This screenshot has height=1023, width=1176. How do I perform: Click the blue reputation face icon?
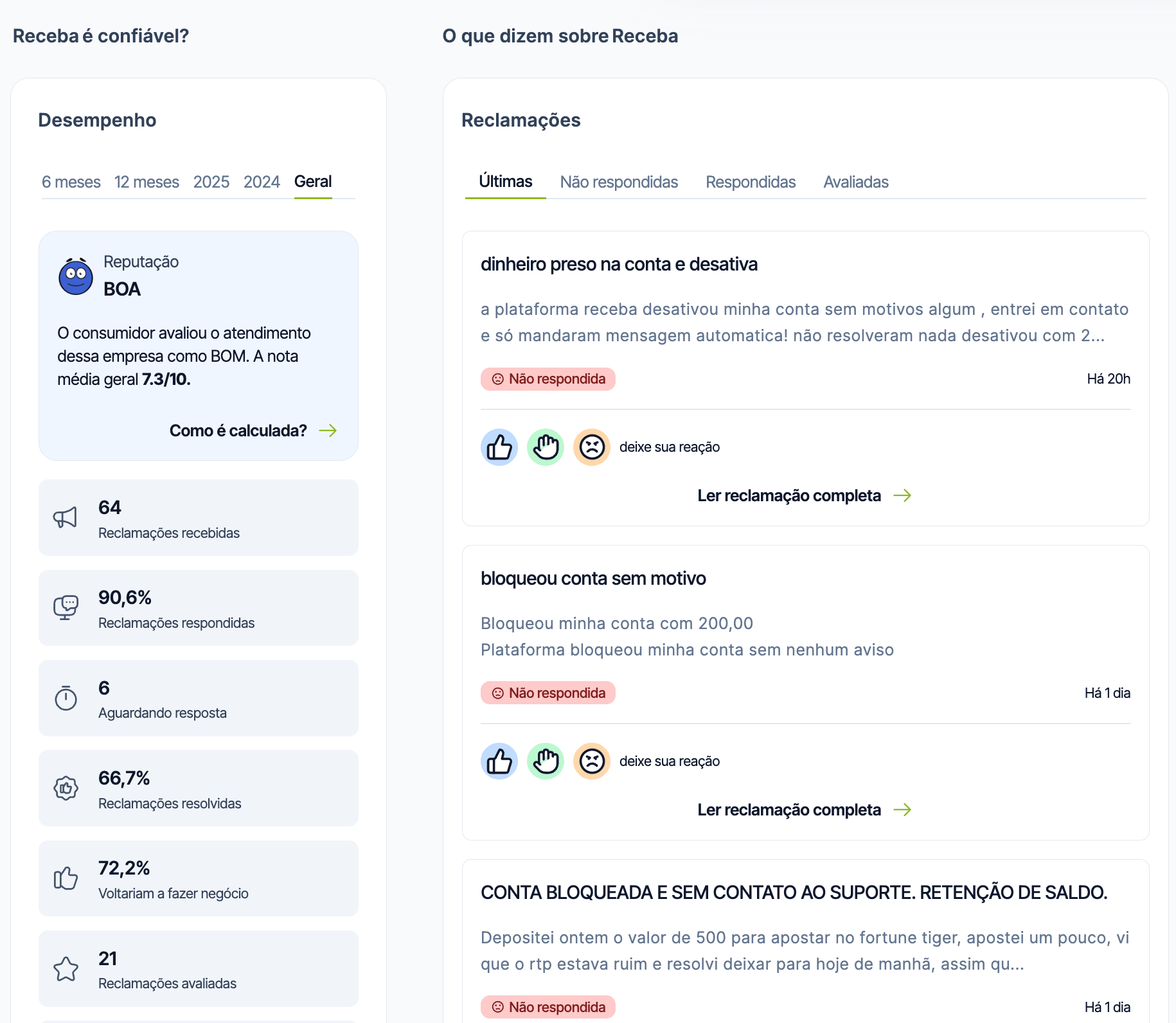tap(76, 277)
